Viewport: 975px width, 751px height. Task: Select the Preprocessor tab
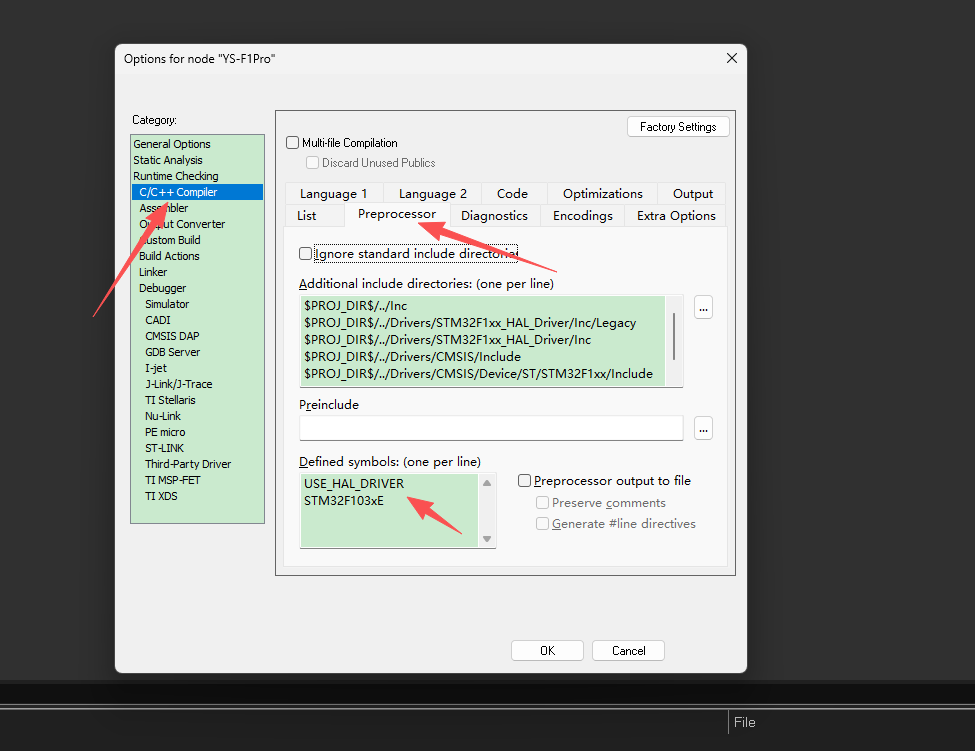point(397,214)
